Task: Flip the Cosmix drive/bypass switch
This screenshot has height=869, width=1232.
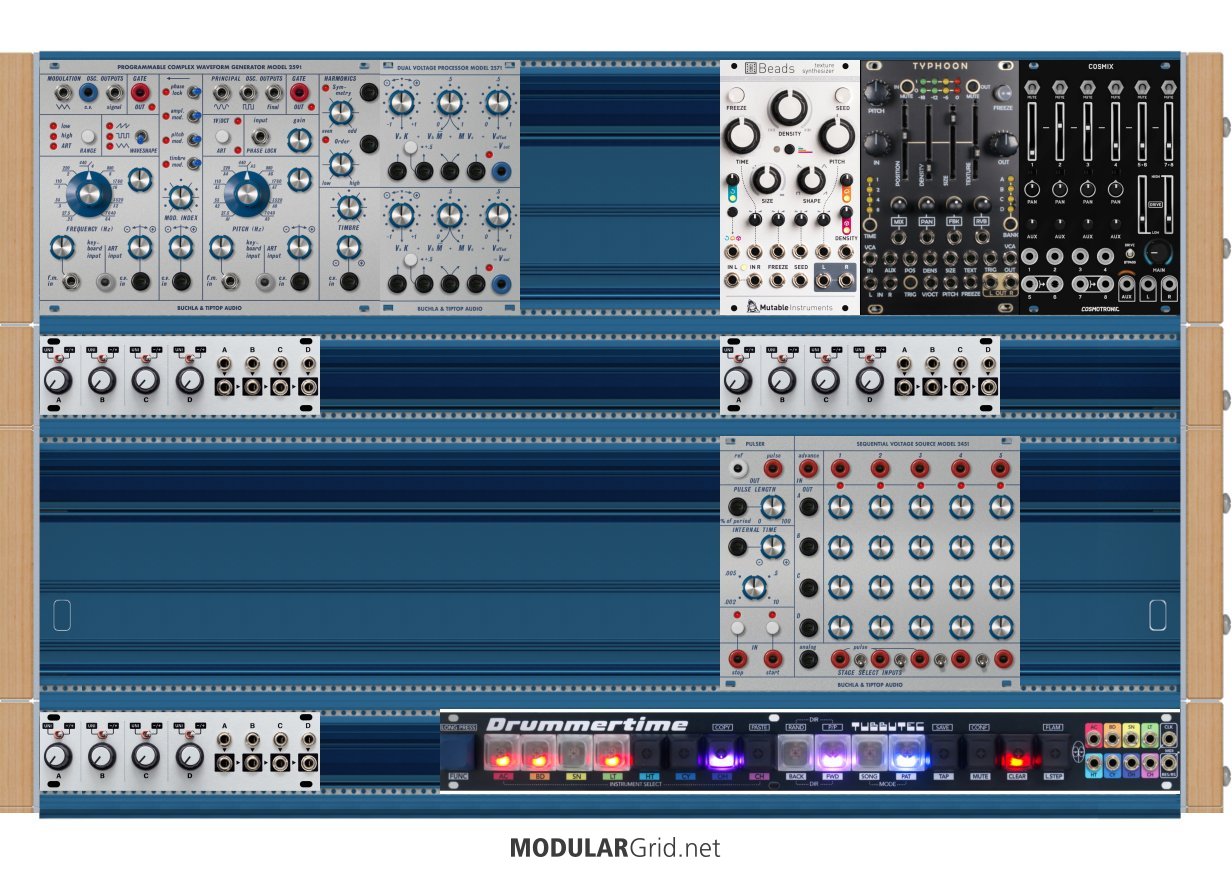Action: pos(1131,254)
